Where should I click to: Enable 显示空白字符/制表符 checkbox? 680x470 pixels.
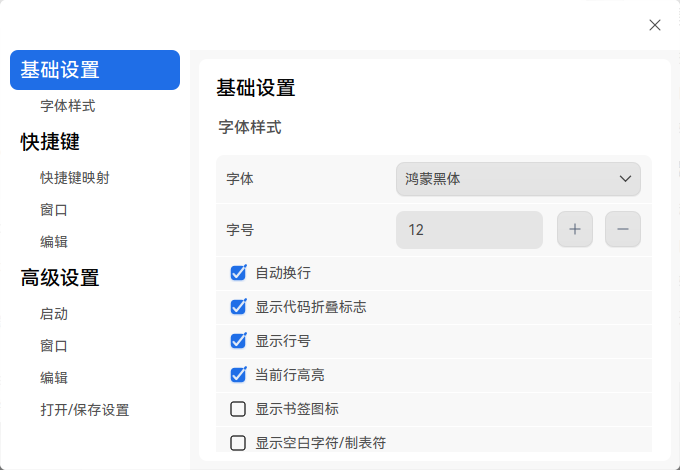pyautogui.click(x=238, y=443)
